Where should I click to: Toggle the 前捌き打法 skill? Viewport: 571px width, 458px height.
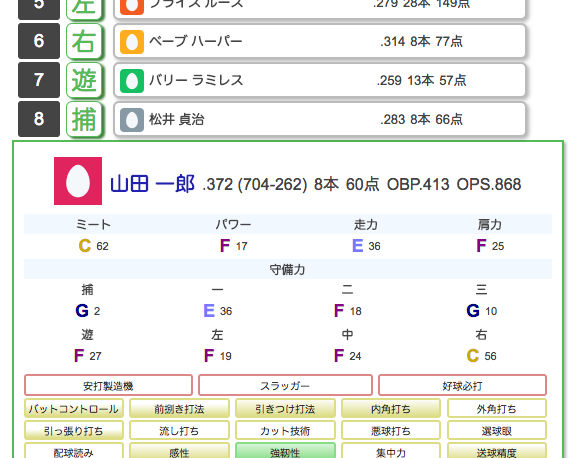179,408
